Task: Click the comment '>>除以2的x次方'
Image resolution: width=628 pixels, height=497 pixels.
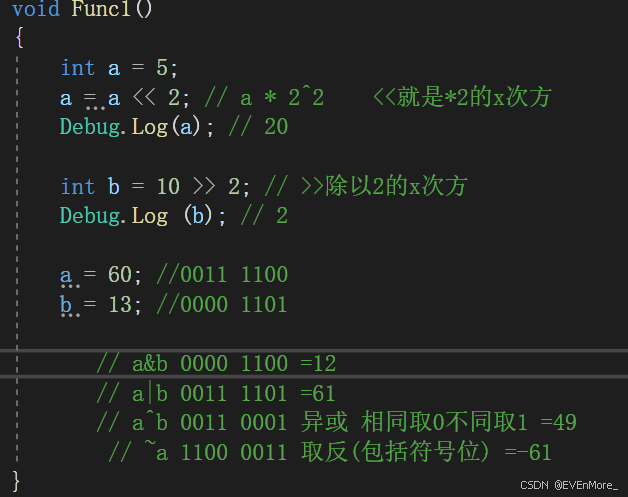Action: coord(384,186)
